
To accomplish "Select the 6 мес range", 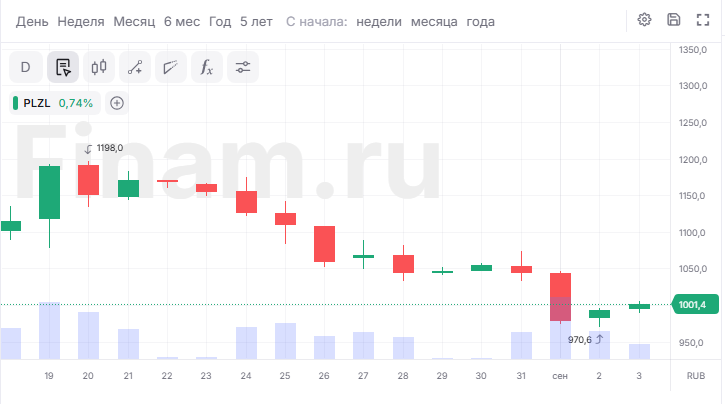I will click(x=182, y=22).
